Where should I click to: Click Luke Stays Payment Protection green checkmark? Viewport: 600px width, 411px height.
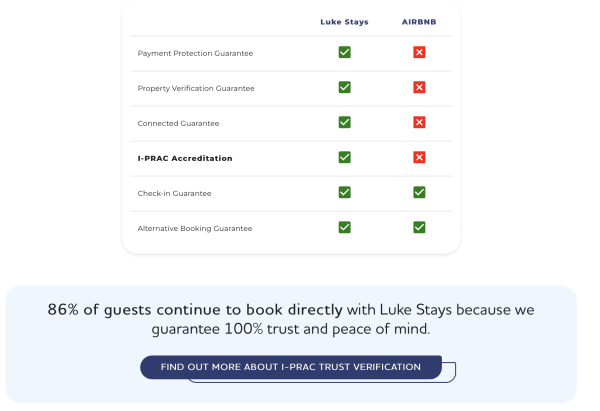coord(344,52)
